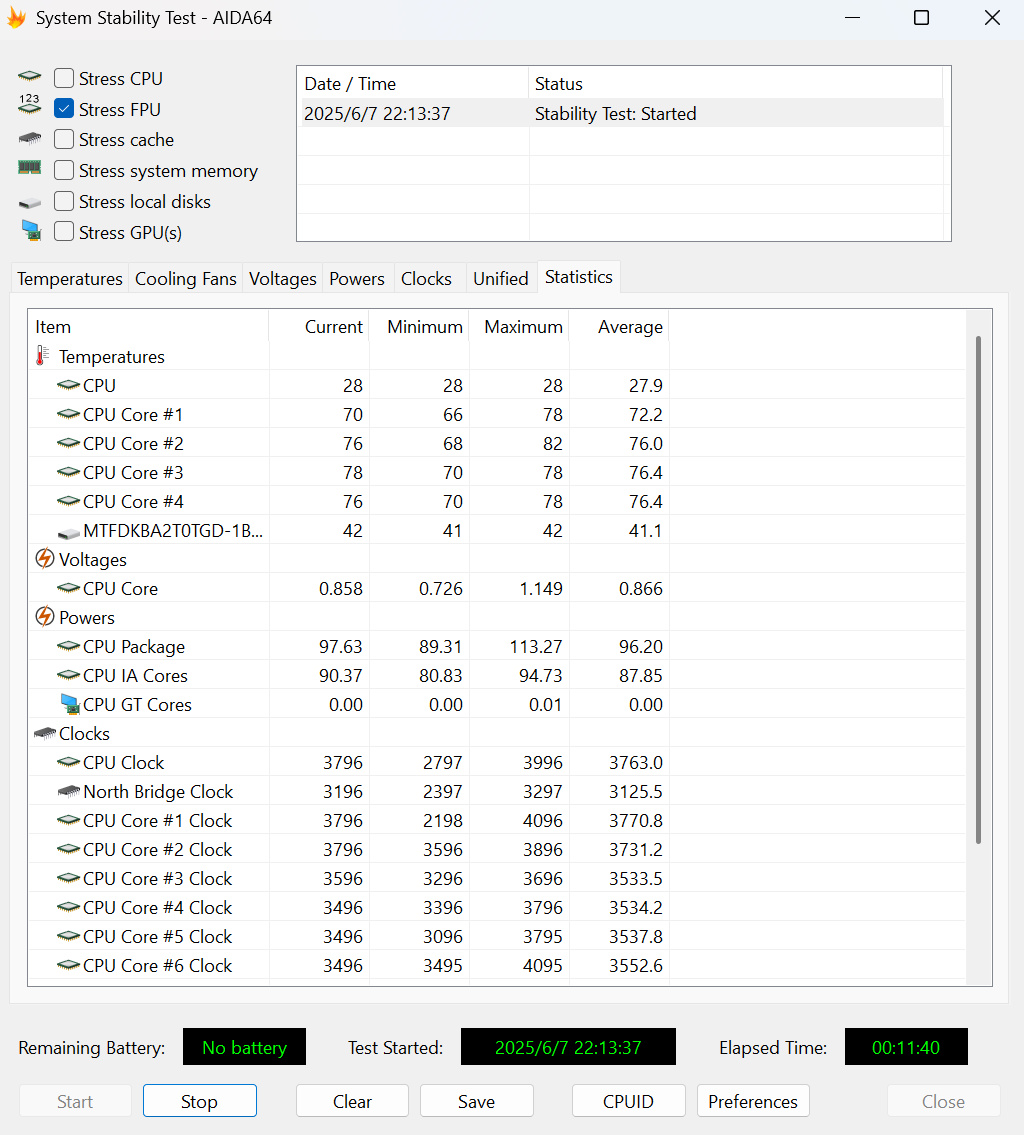Click the GPU icon of CPU GT Cores row
This screenshot has height=1135, width=1024.
70,704
